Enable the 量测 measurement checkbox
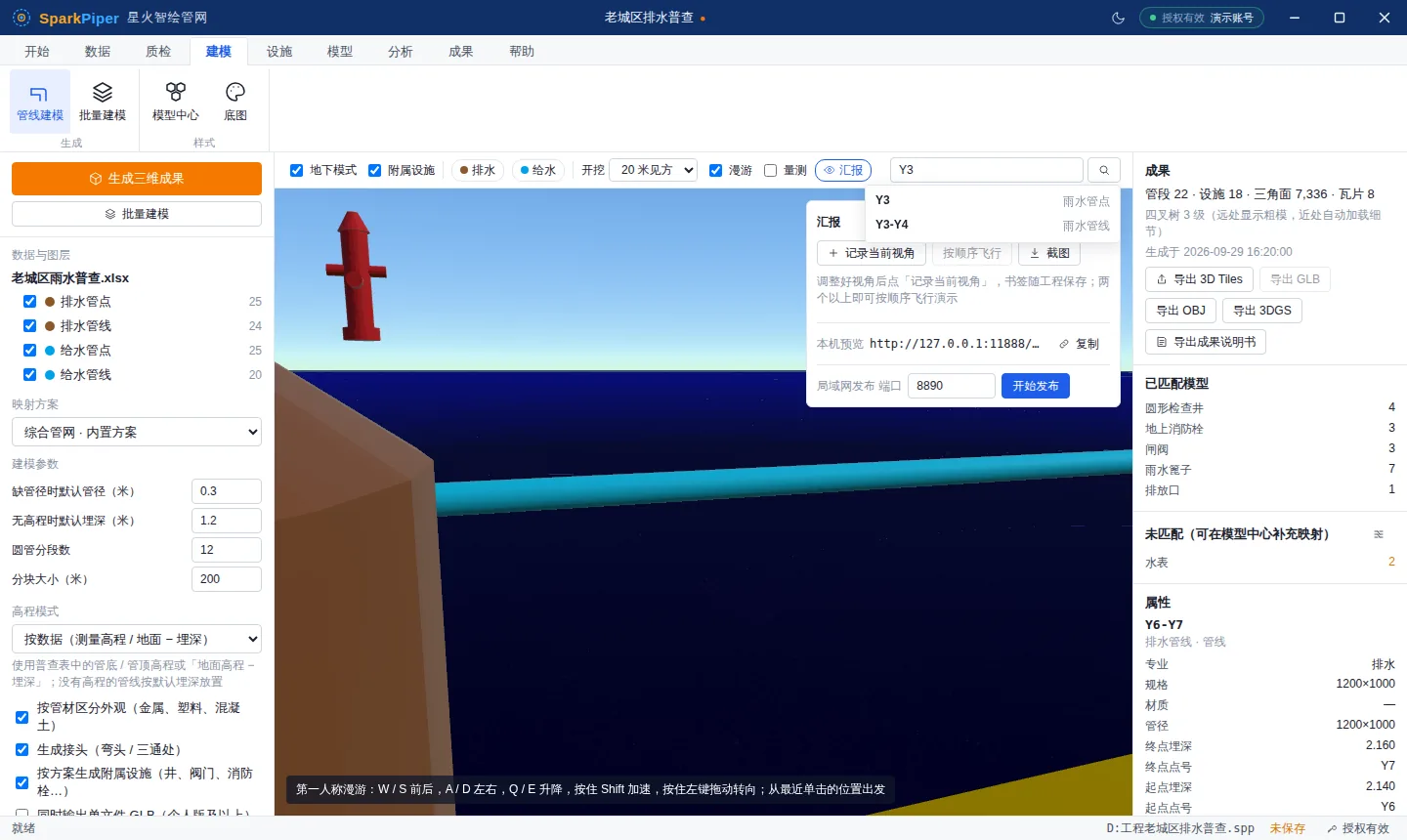The height and width of the screenshot is (840, 1407). coord(770,171)
